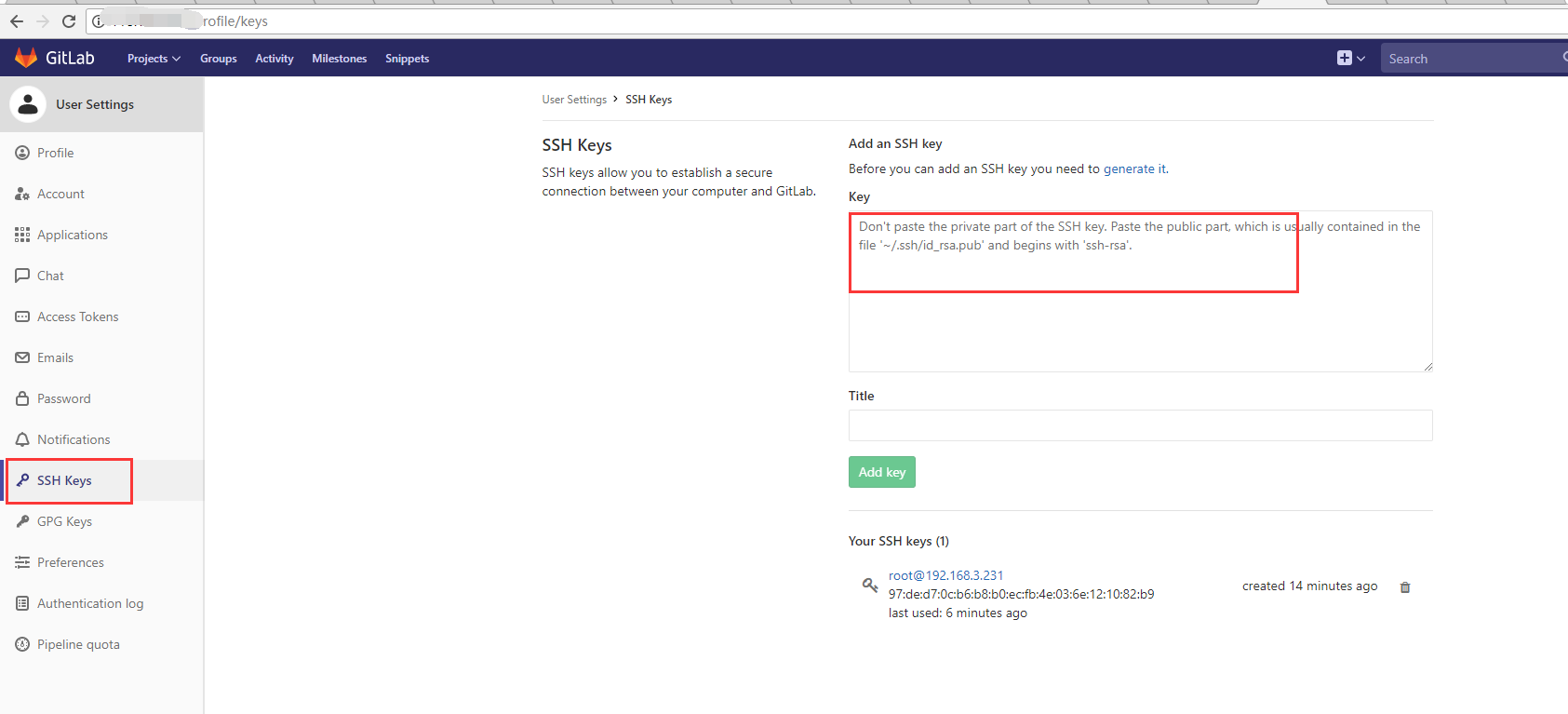The width and height of the screenshot is (1568, 714).
Task: Click the Profile sidebar icon
Action: 22,153
